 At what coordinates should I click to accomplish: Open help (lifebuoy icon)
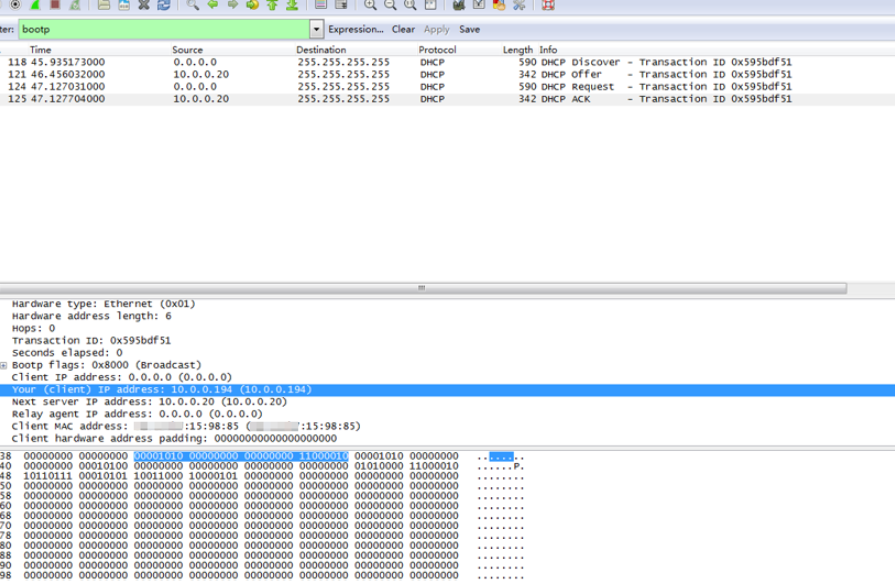(x=548, y=5)
